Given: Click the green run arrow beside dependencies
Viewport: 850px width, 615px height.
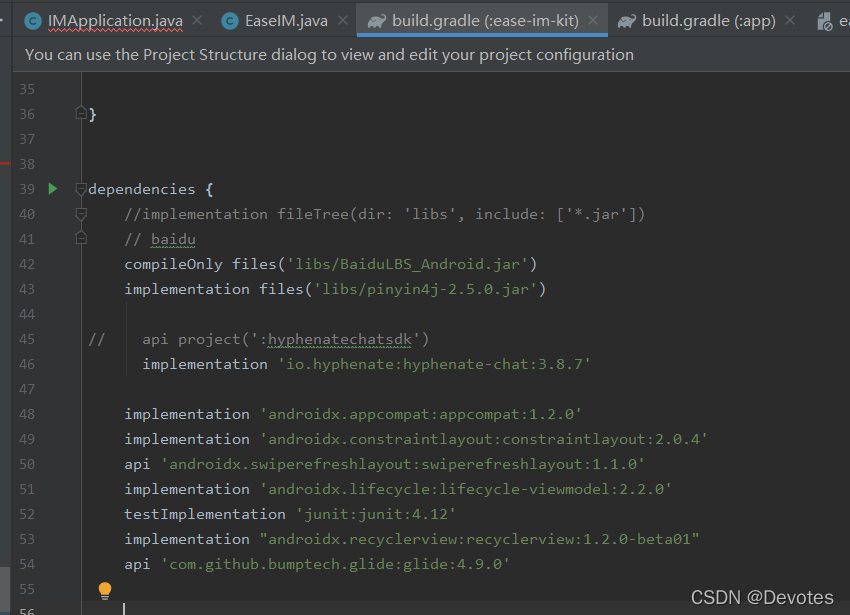Looking at the screenshot, I should coord(53,189).
